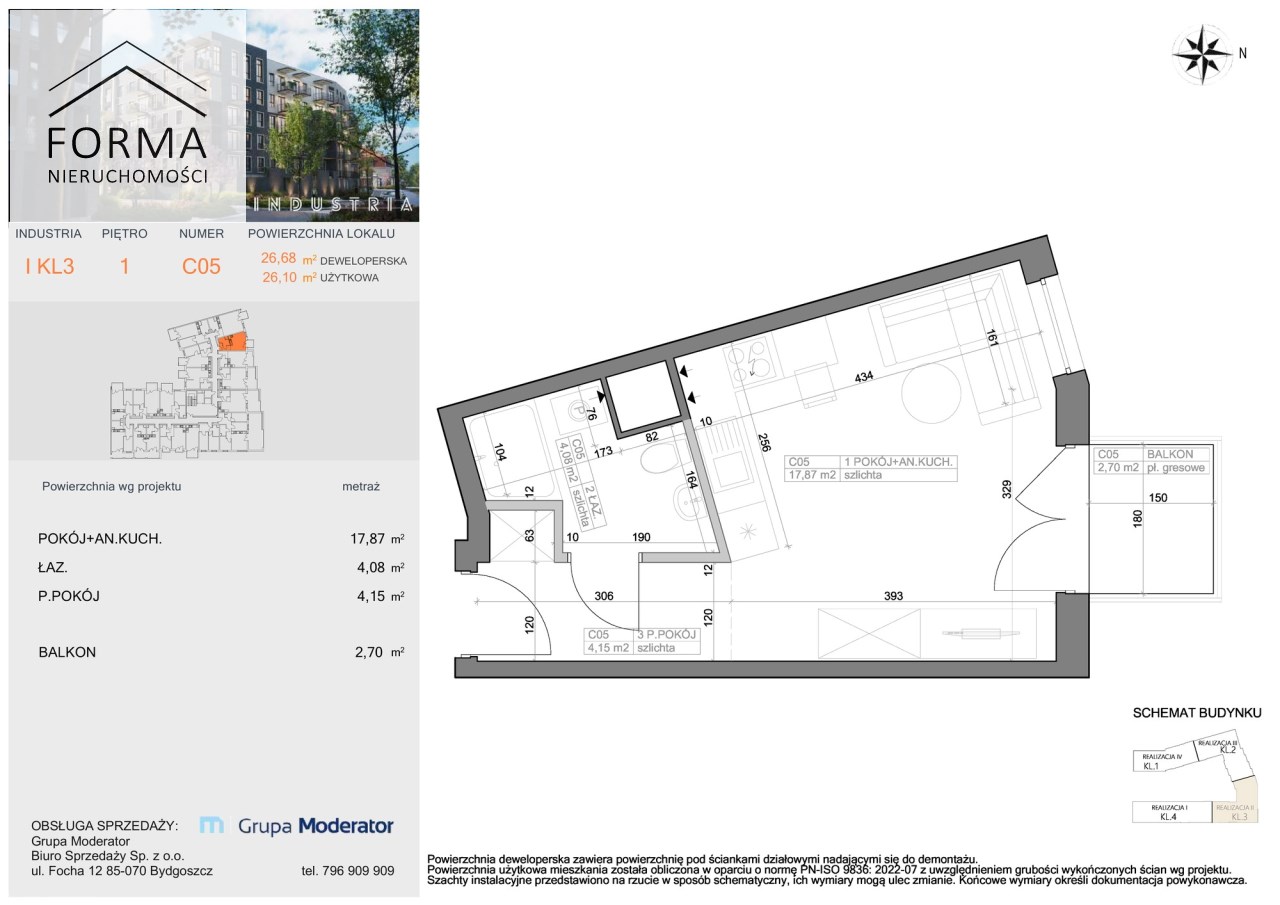Click the floor value '1' under PIĘTRO
Image resolution: width=1280 pixels, height=905 pixels.
pos(124,267)
